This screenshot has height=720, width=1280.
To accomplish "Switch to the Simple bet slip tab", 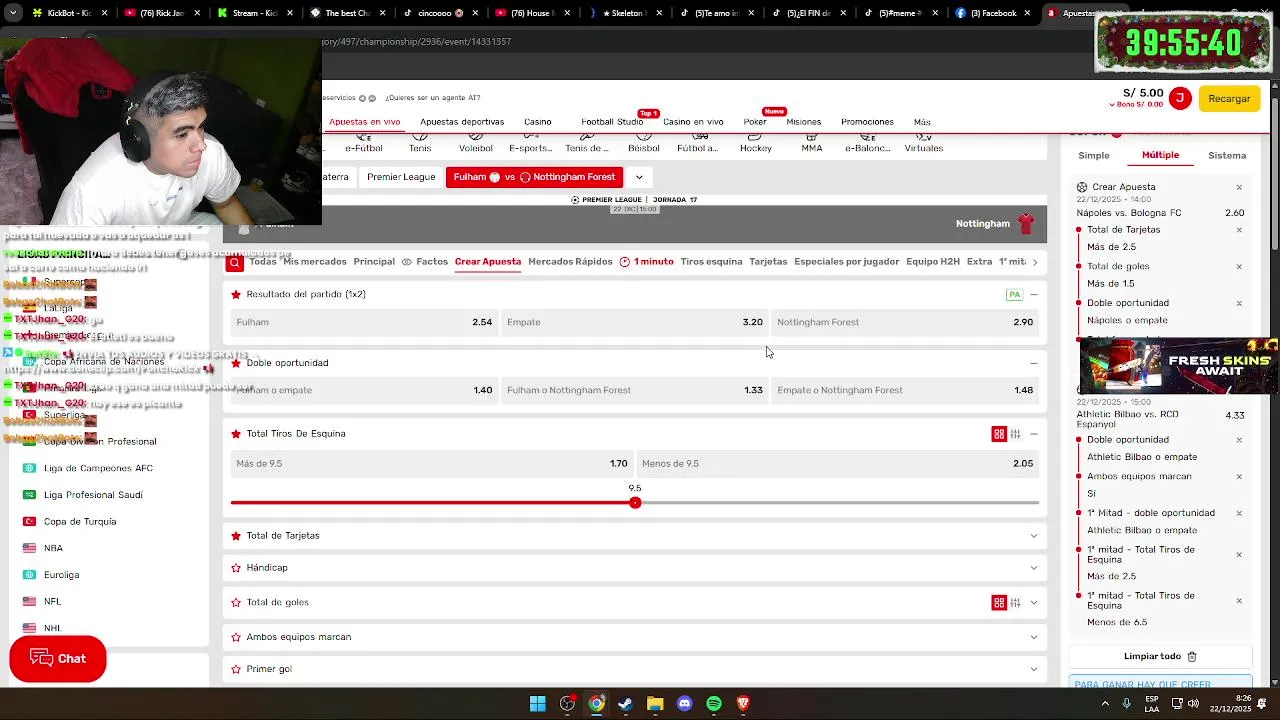I will [1094, 155].
